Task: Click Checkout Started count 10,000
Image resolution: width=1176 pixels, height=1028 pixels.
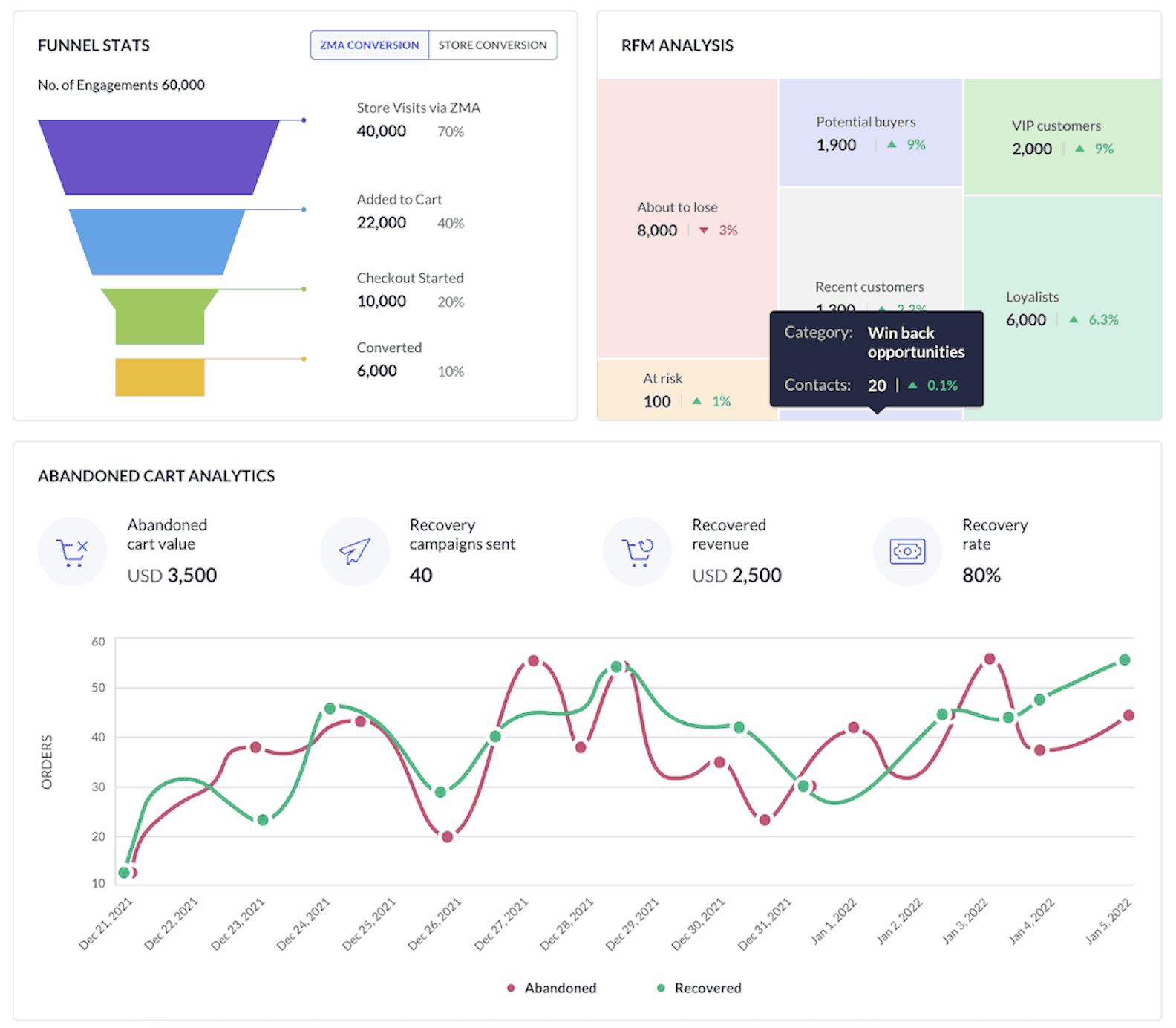Action: click(x=382, y=302)
